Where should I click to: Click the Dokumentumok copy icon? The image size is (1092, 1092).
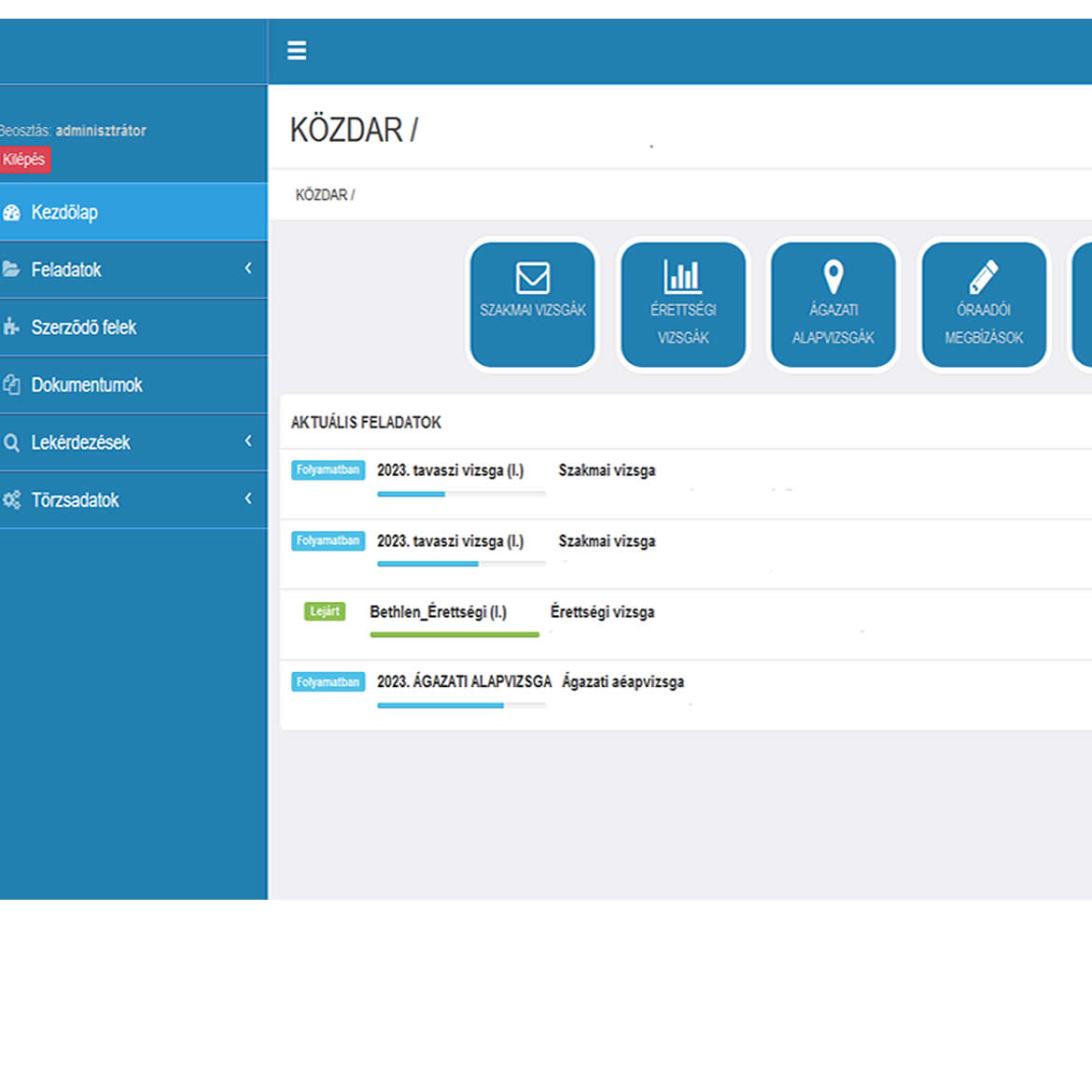click(x=11, y=385)
